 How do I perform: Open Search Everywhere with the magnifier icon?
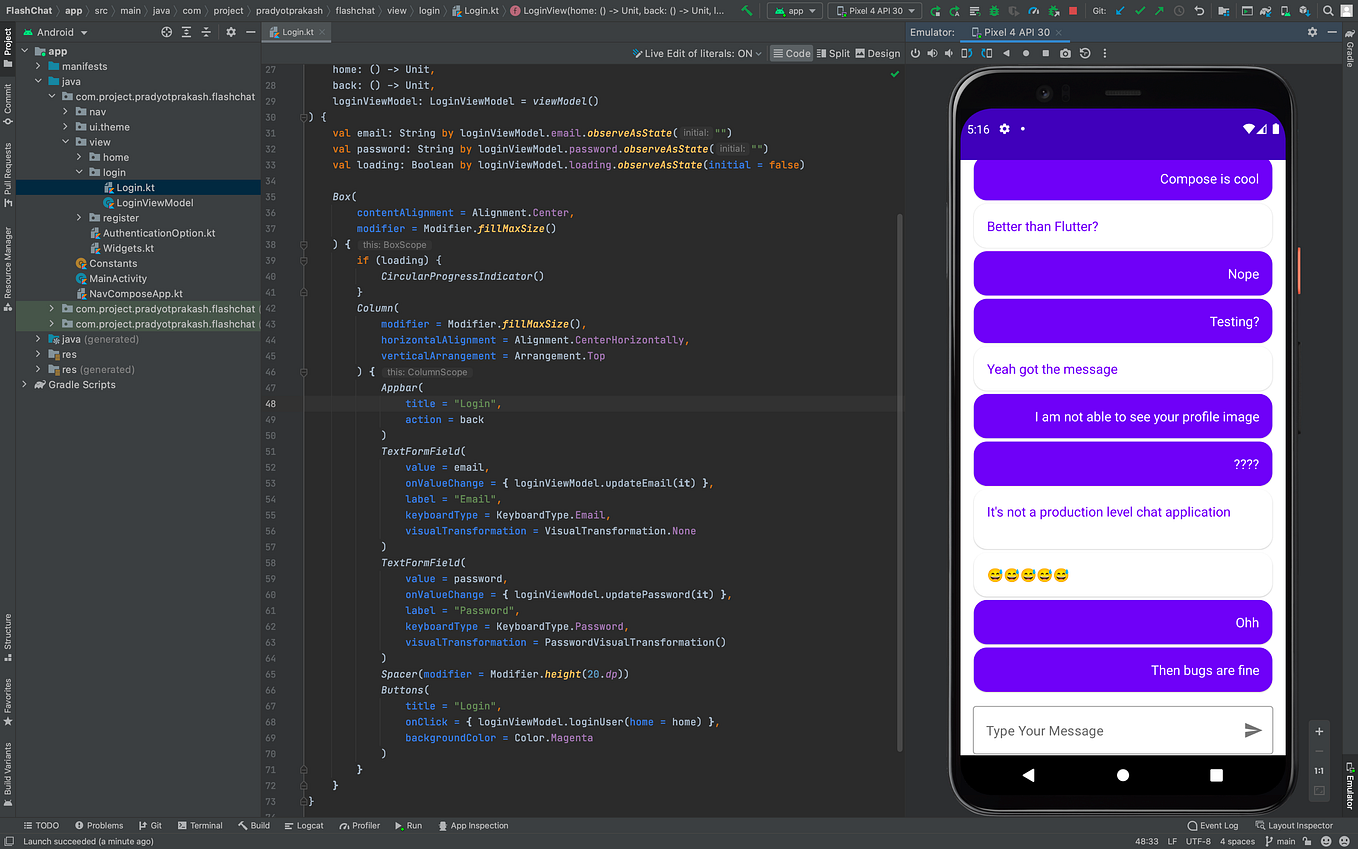[1327, 11]
